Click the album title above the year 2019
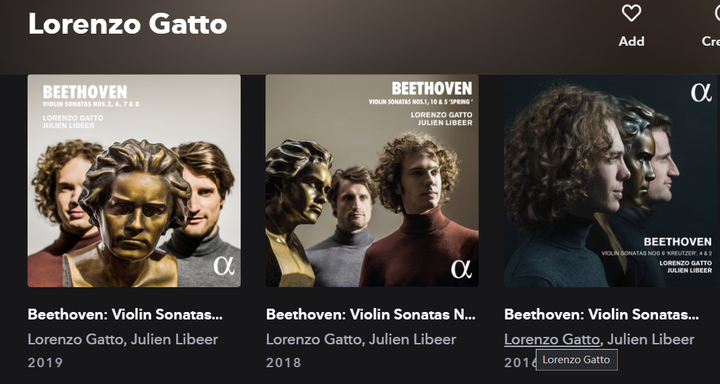Viewport: 720px width, 384px height. pyautogui.click(x=125, y=315)
